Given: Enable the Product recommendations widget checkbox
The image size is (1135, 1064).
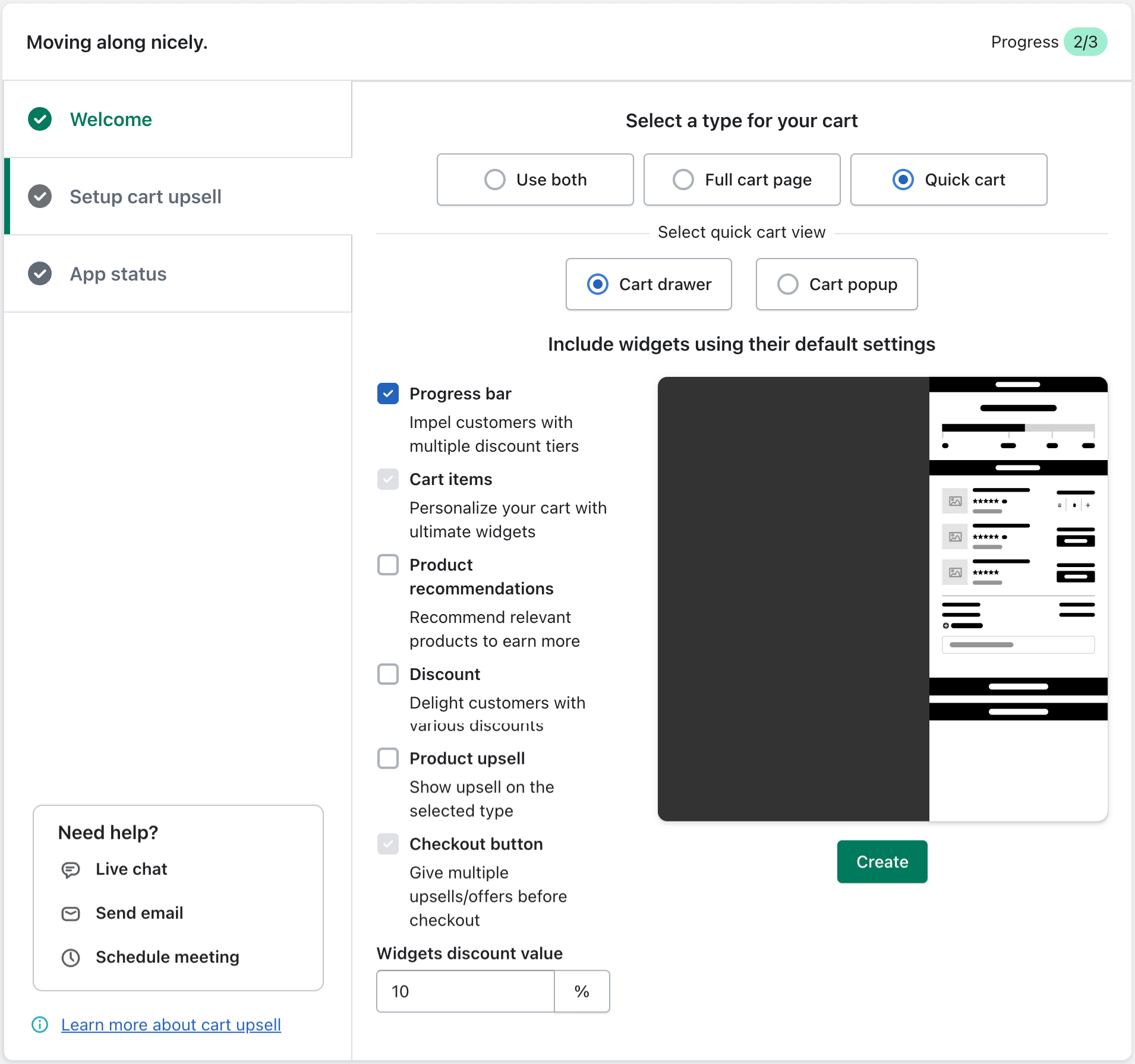Looking at the screenshot, I should [388, 565].
